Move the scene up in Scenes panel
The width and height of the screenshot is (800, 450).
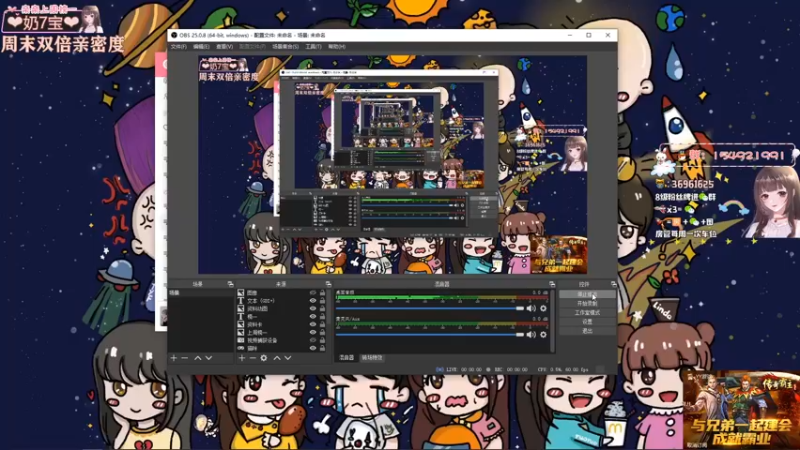[197, 358]
